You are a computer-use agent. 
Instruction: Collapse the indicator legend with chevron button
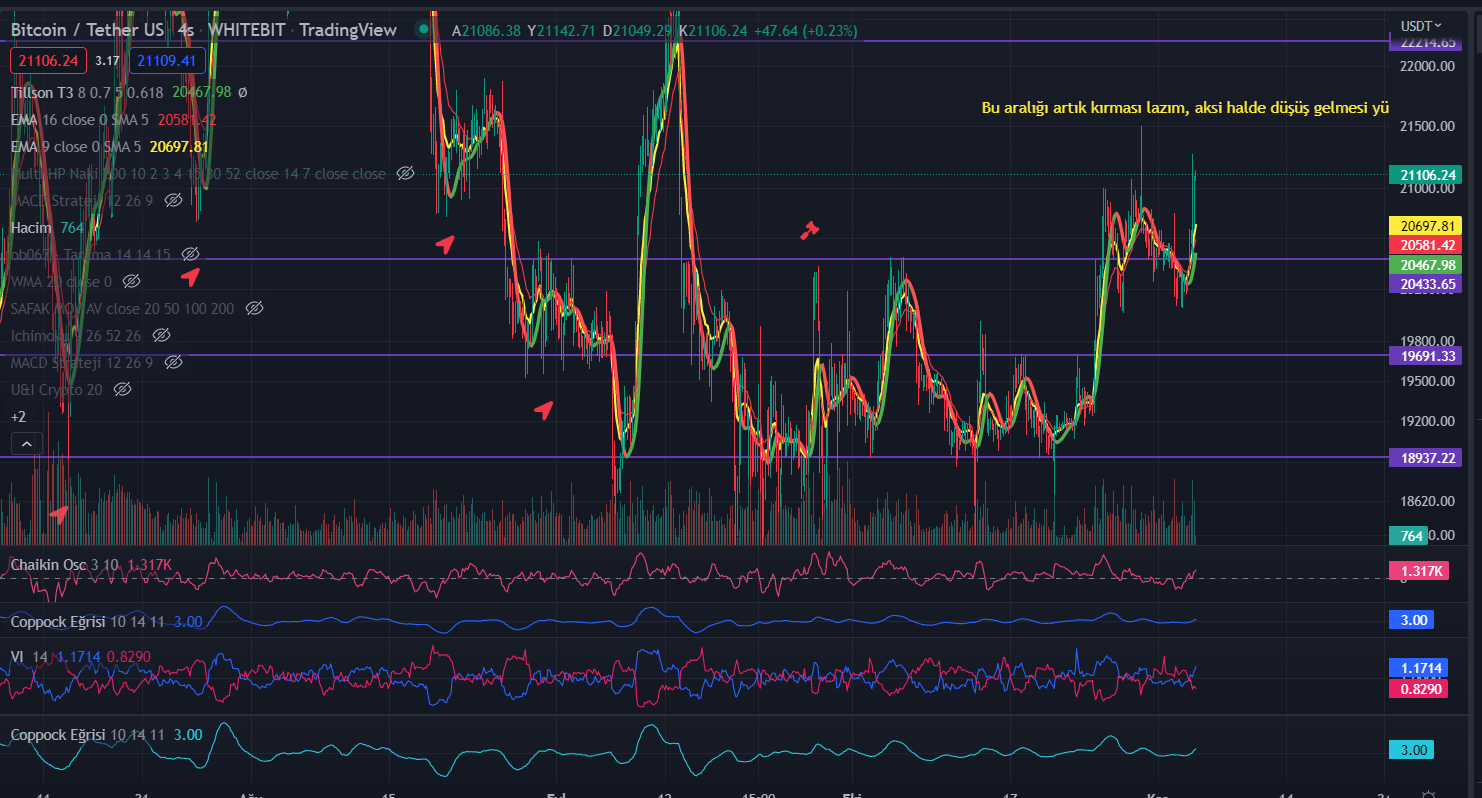click(x=26, y=443)
